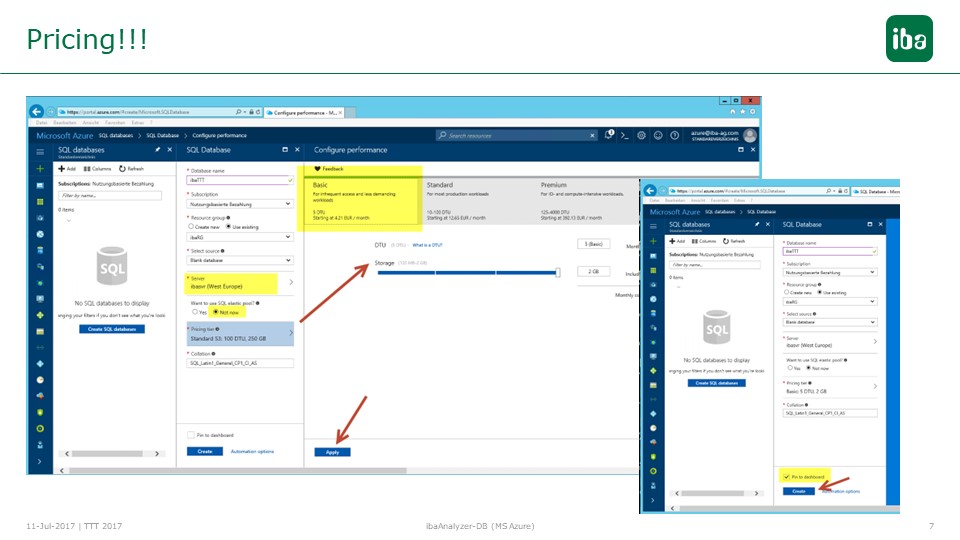The image size is (960, 540).
Task: Open hamburger menu in right Azure portal
Action: 653,226
